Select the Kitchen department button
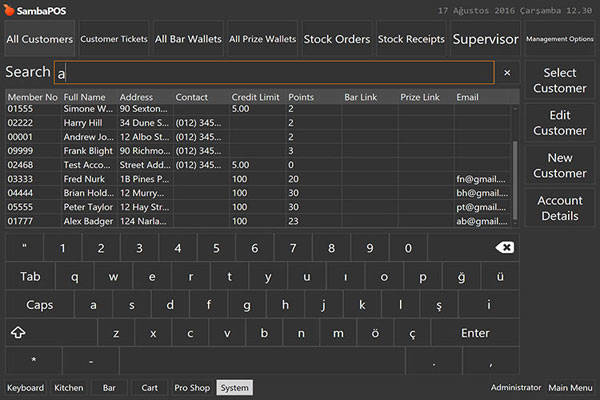This screenshot has height=400, width=600. [x=69, y=388]
